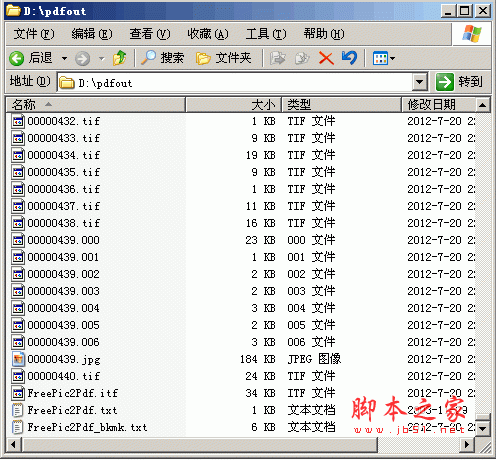Open the 编辑(E) menu

[92, 34]
